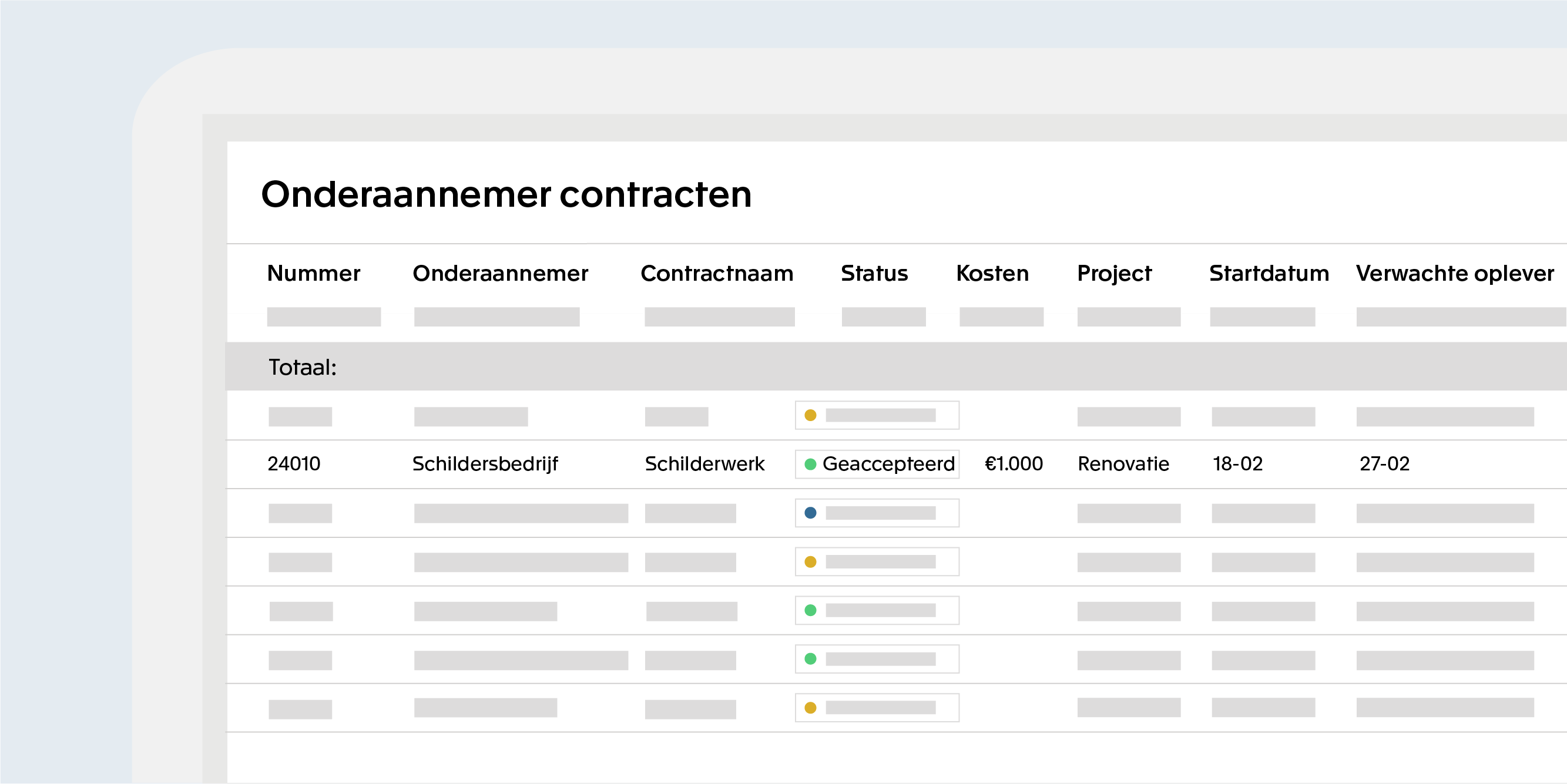Click the Contractnaam column header
This screenshot has width=1567, height=784.
[717, 273]
